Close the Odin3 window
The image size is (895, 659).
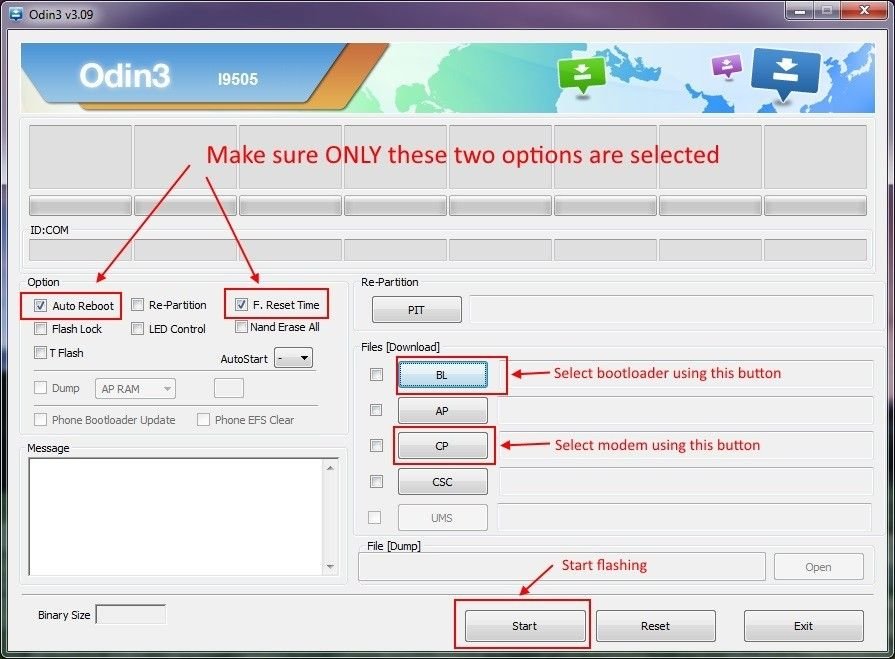(x=864, y=11)
